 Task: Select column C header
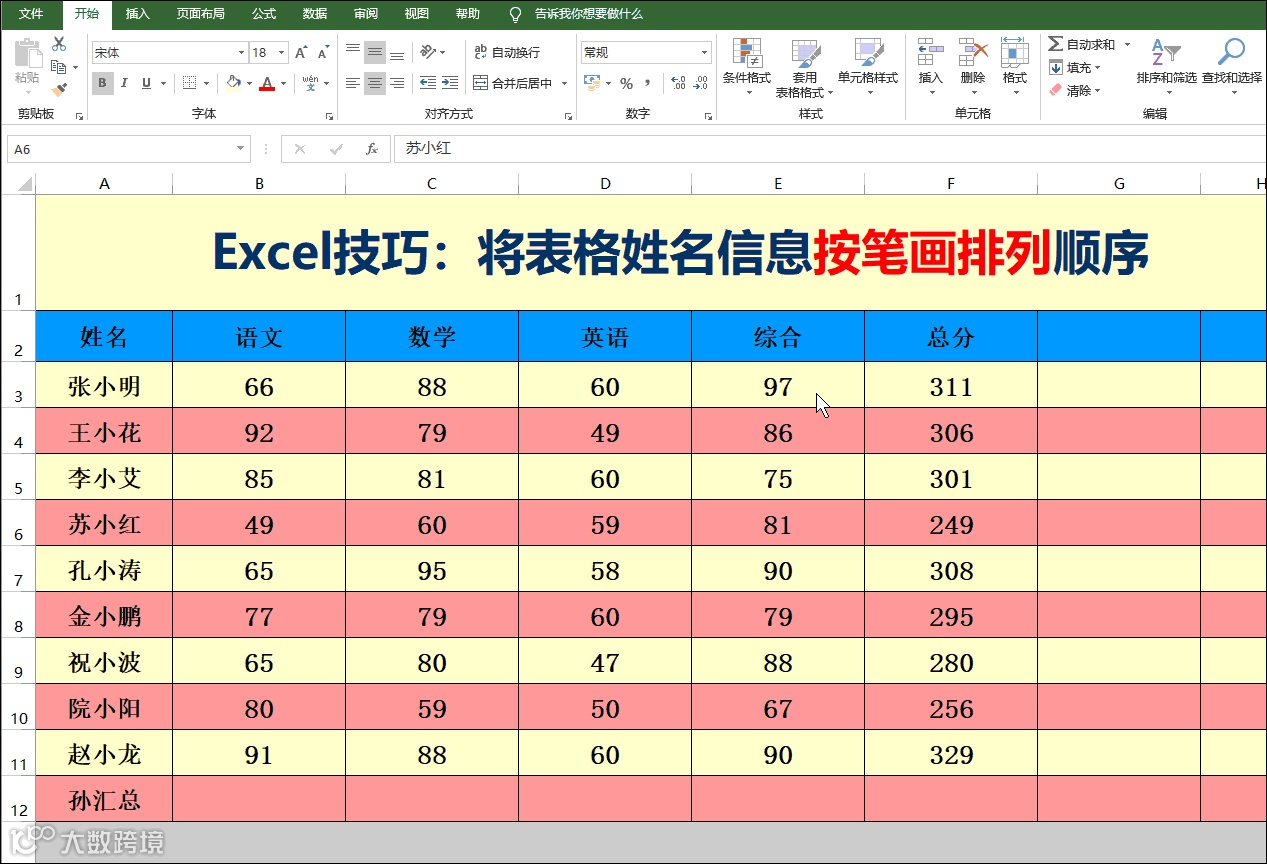point(432,184)
